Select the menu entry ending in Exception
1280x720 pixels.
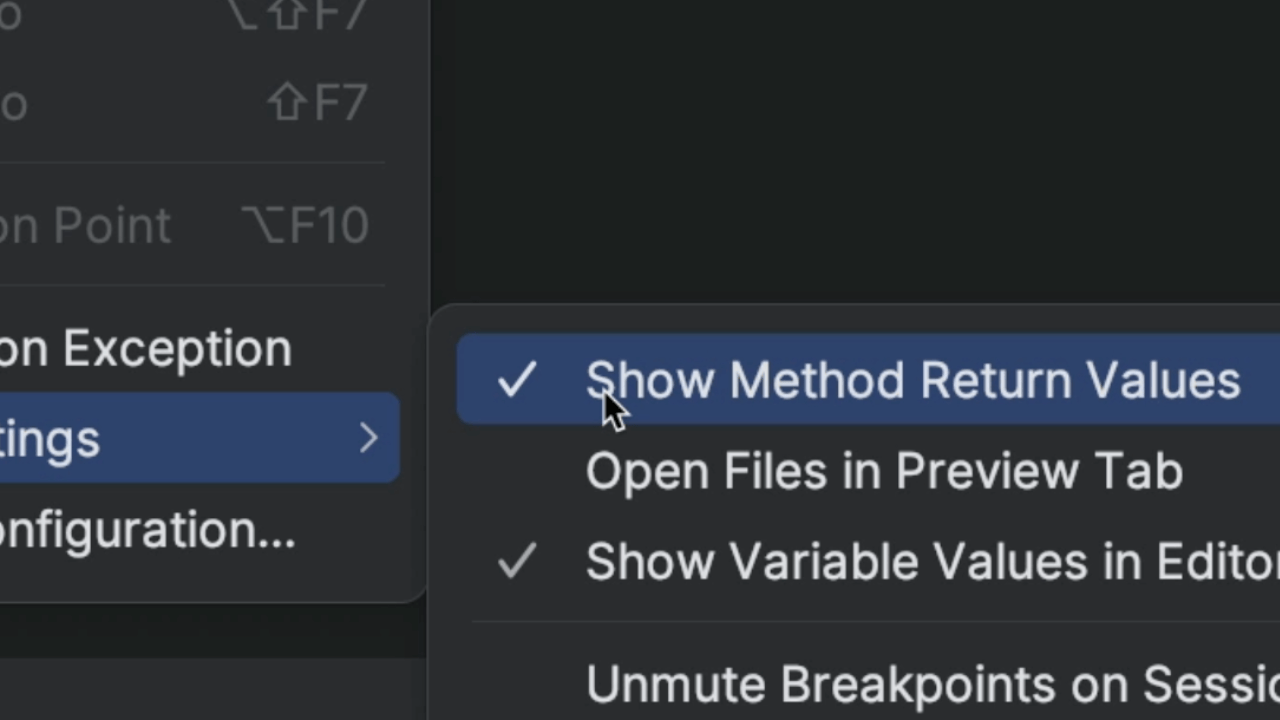click(146, 348)
